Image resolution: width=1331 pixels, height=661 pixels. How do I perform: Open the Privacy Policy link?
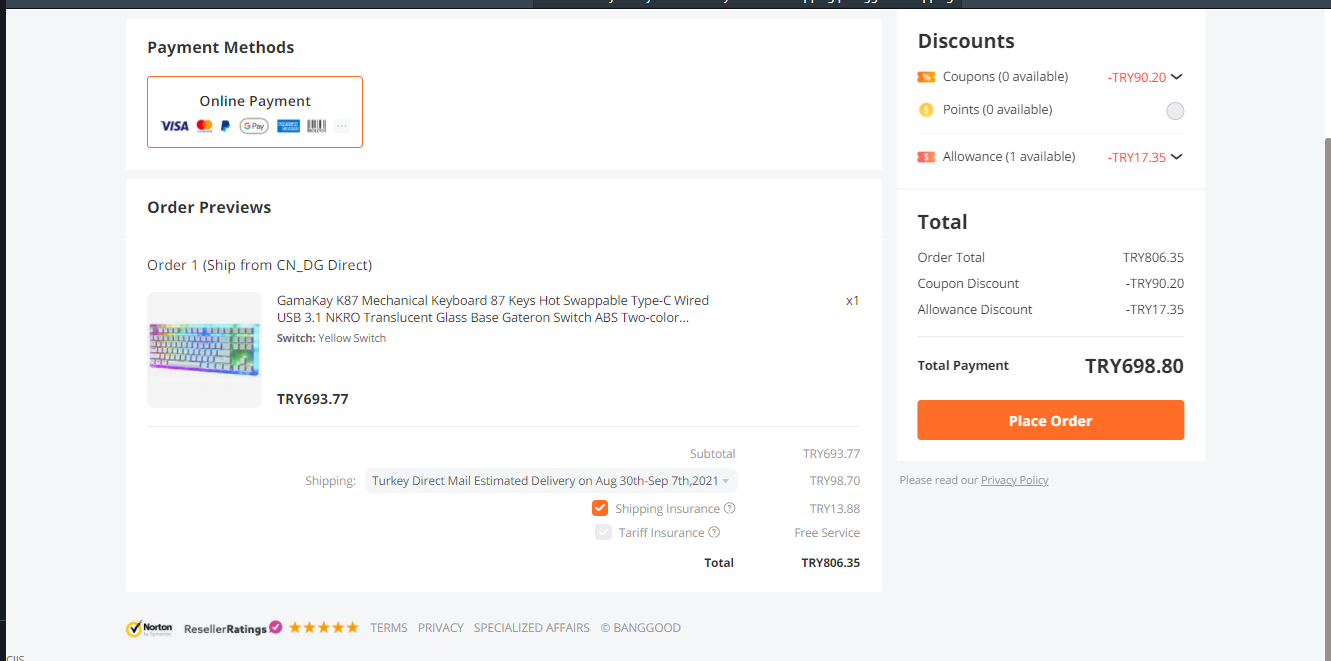coord(1014,480)
